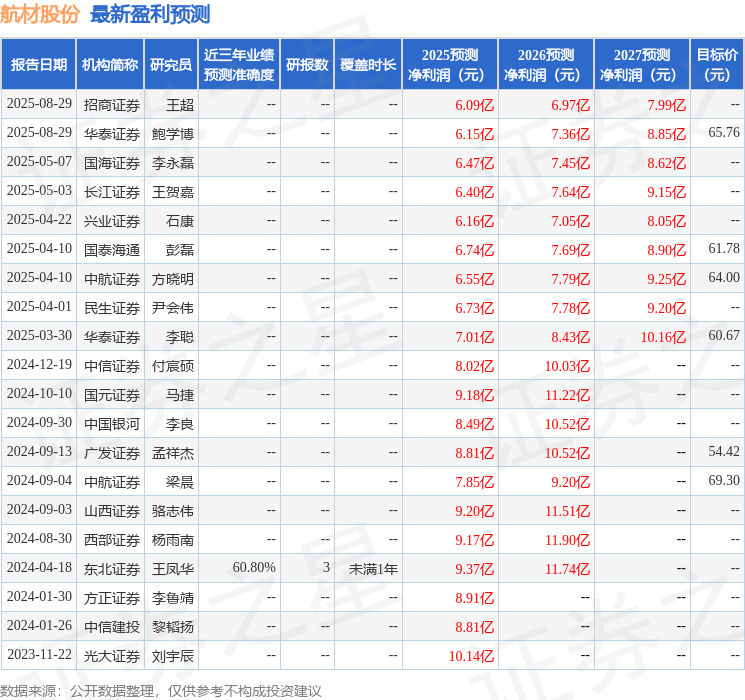Viewport: 745px width, 700px height.
Task: Click the 目标价 column header
Action: (x=717, y=65)
